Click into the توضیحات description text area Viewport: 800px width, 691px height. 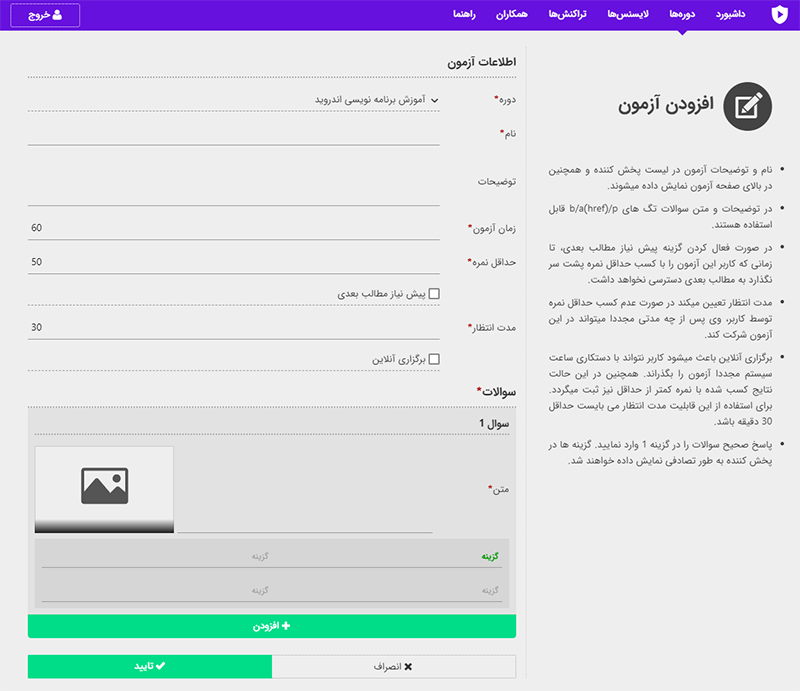[234, 181]
